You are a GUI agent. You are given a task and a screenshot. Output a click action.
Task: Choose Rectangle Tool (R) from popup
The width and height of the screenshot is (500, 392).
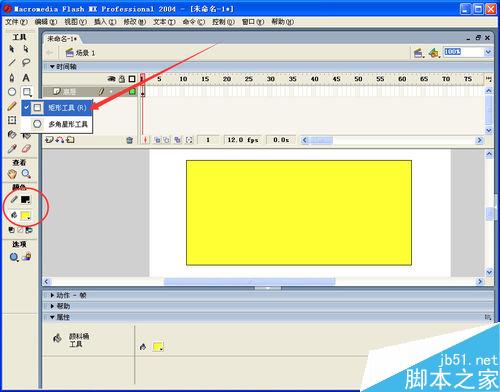pyautogui.click(x=57, y=107)
